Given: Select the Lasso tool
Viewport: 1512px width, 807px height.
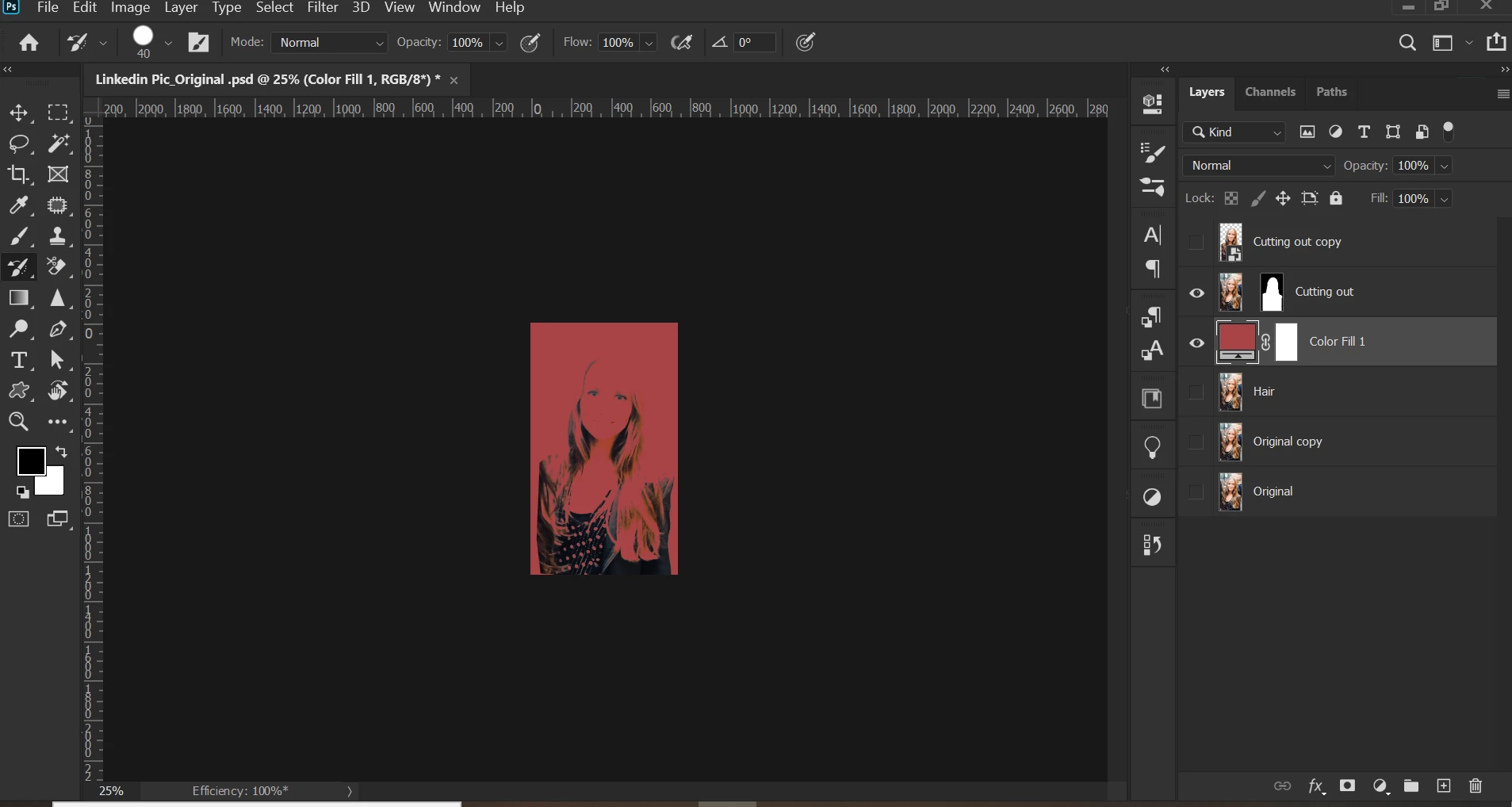Looking at the screenshot, I should (19, 143).
